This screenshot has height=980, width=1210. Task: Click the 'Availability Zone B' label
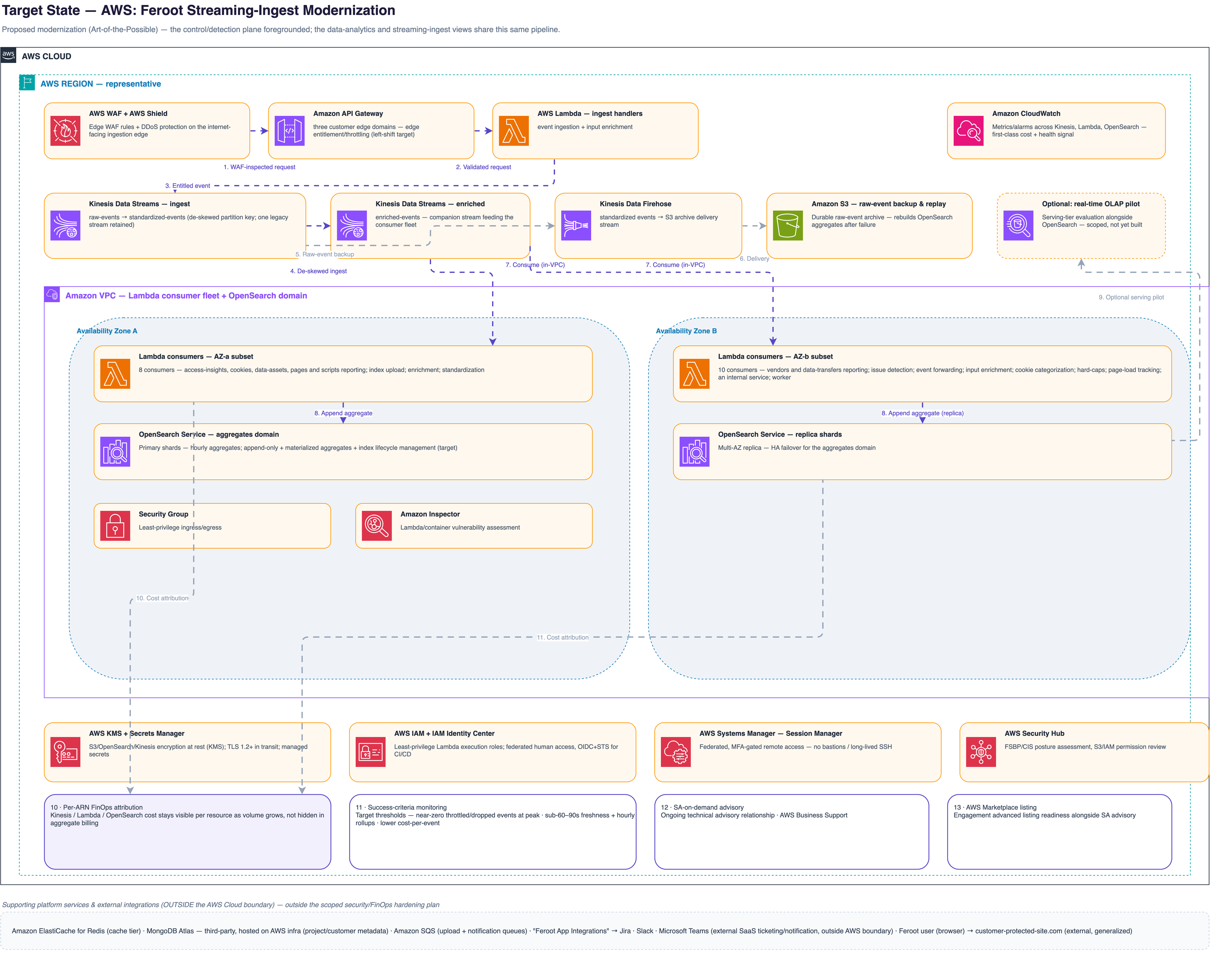(x=686, y=331)
